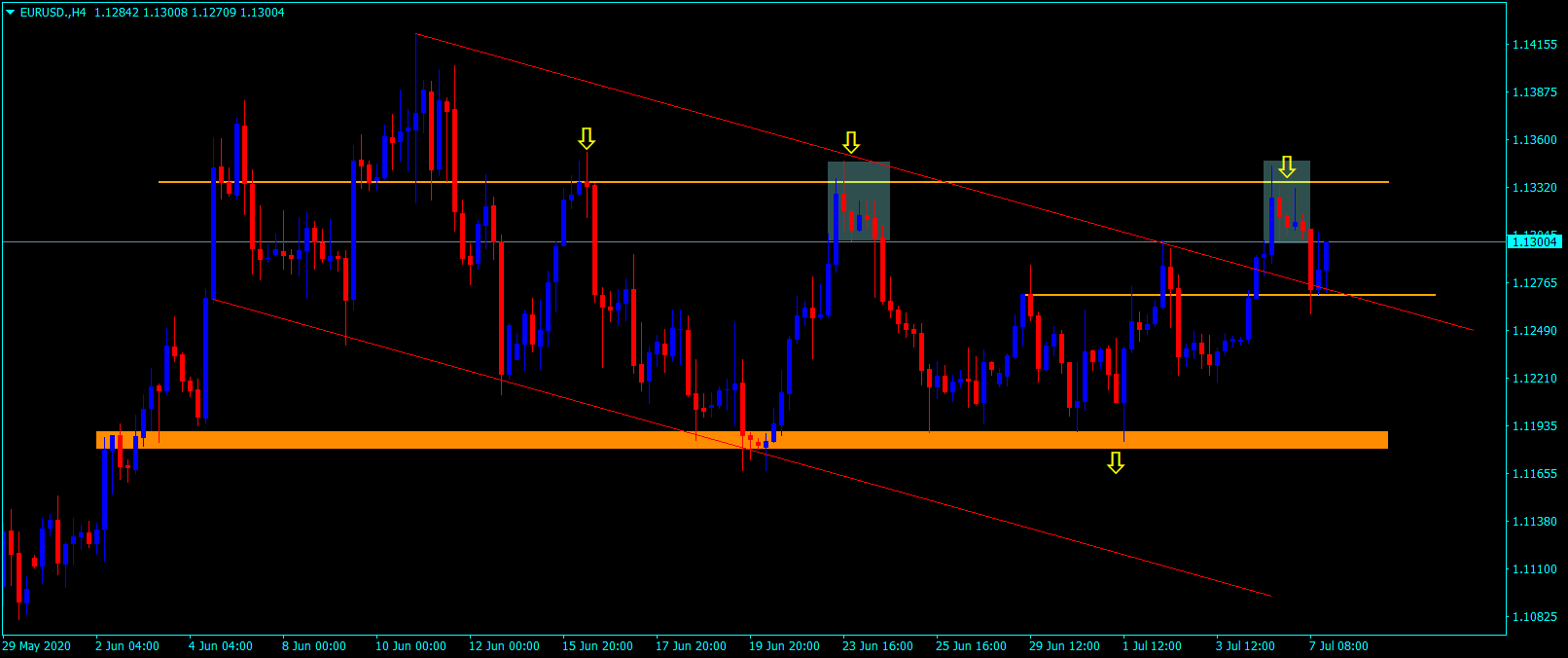This screenshot has width=1568, height=658.
Task: Click the 1.11935 price scale label
Action: 1534,426
